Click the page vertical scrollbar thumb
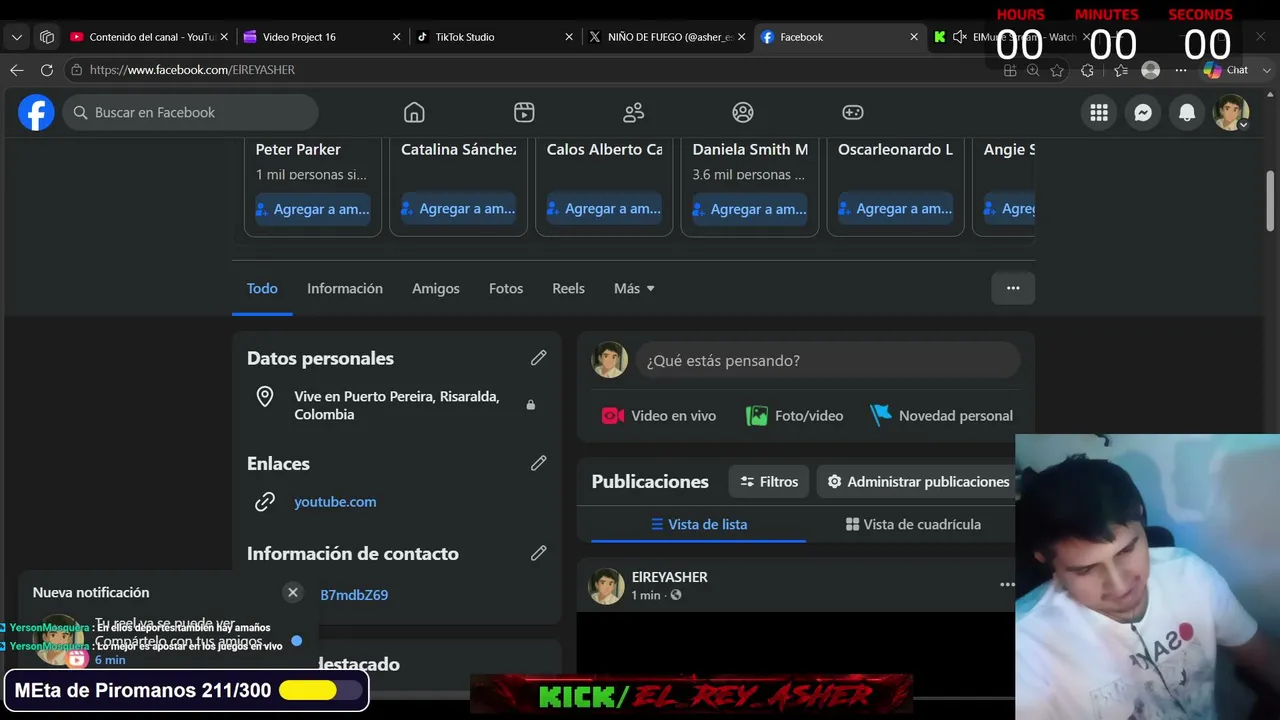 tap(1271, 199)
